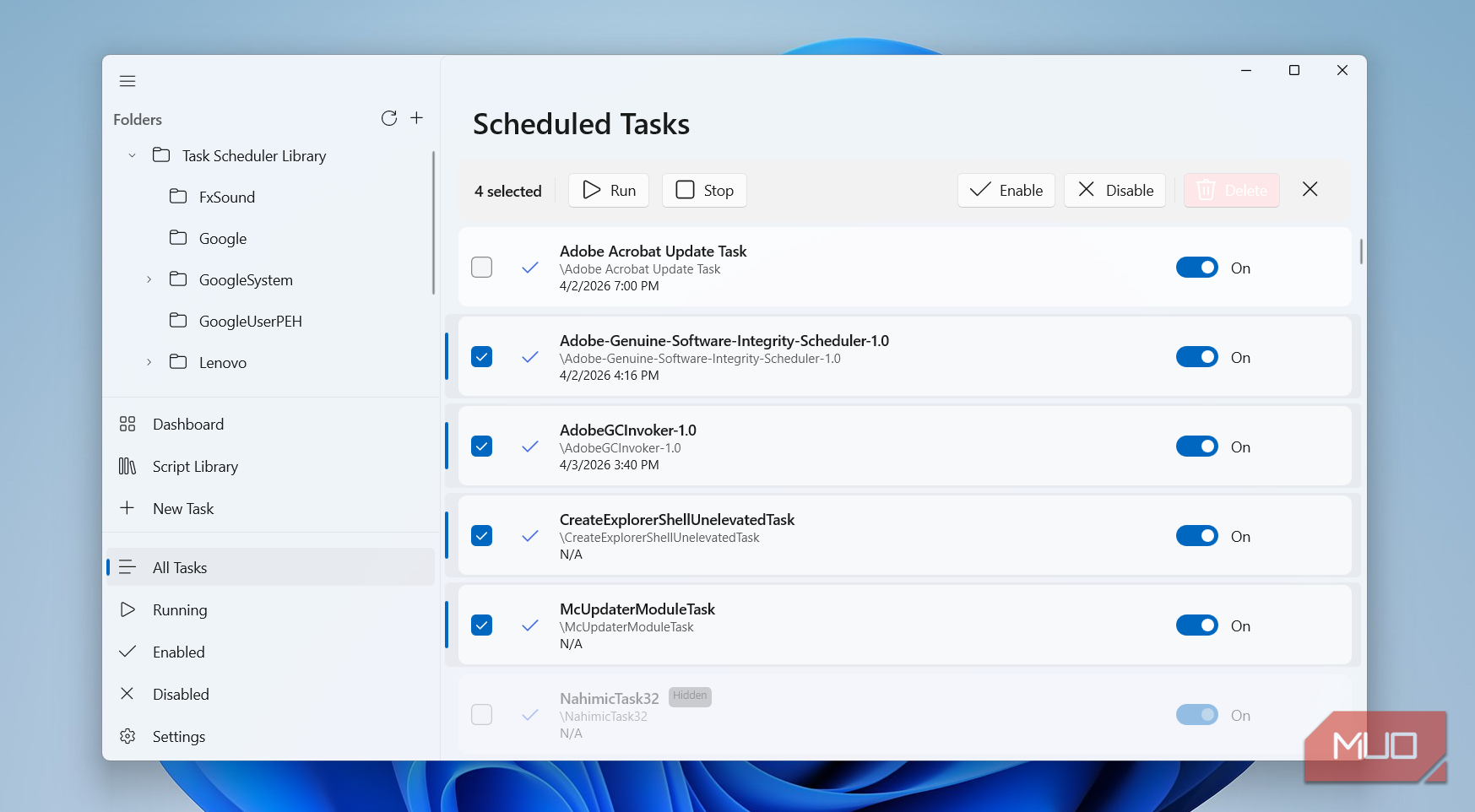Screen dimensions: 1475x812
Task: Delete the selected tasks
Action: 1232,190
